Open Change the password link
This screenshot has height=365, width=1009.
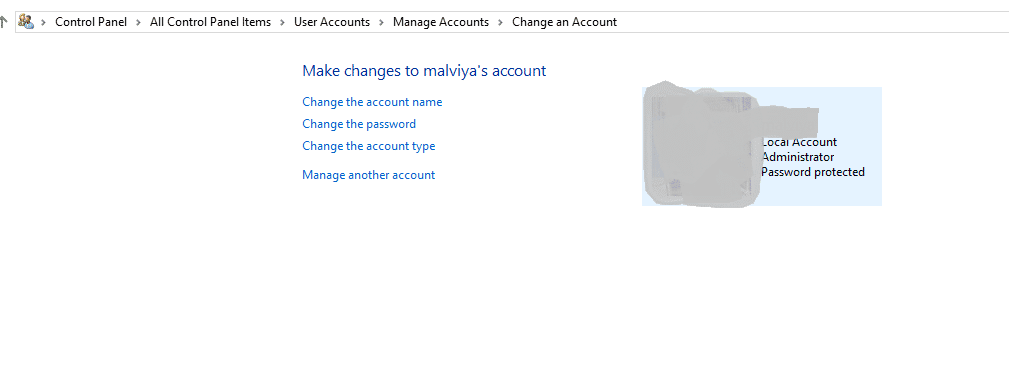pyautogui.click(x=359, y=124)
